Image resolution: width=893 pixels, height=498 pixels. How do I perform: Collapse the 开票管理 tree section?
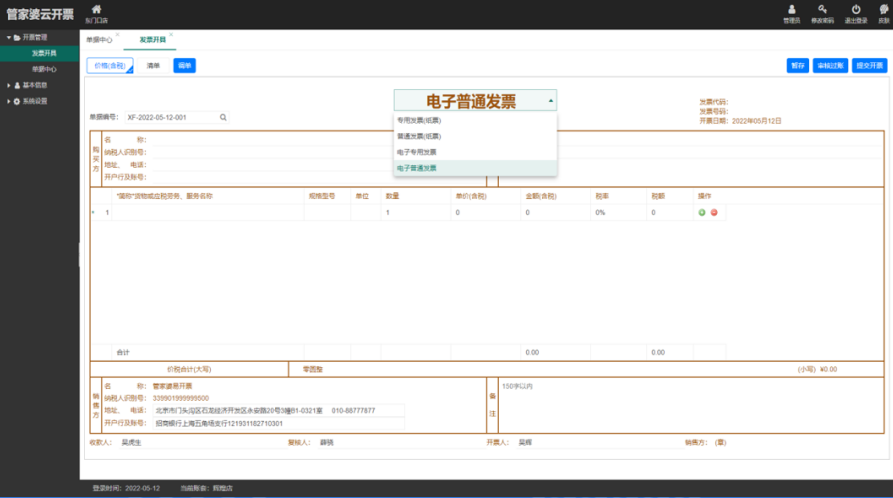(x=10, y=38)
